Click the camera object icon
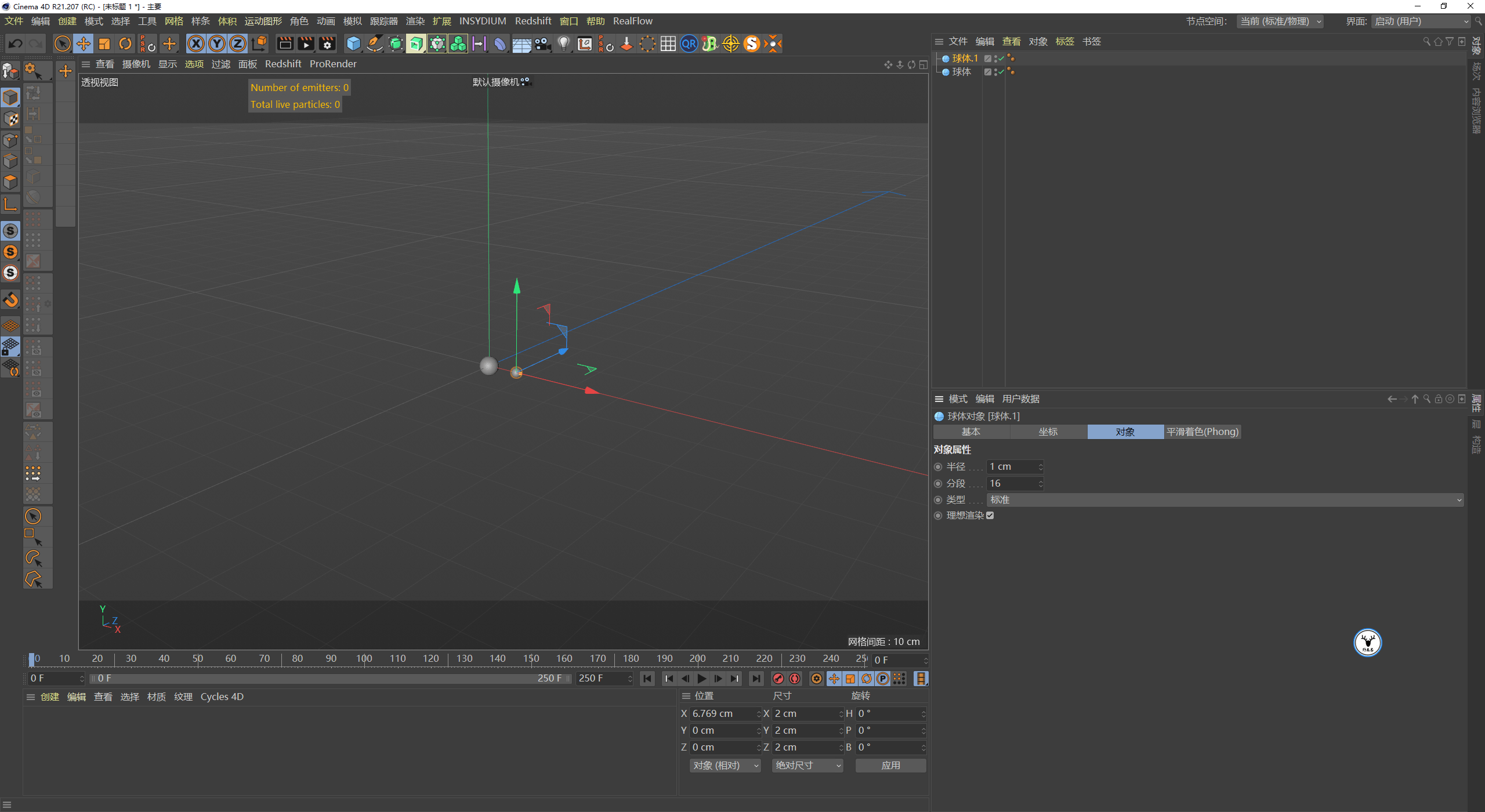Viewport: 1485px width, 812px height. 542,43
